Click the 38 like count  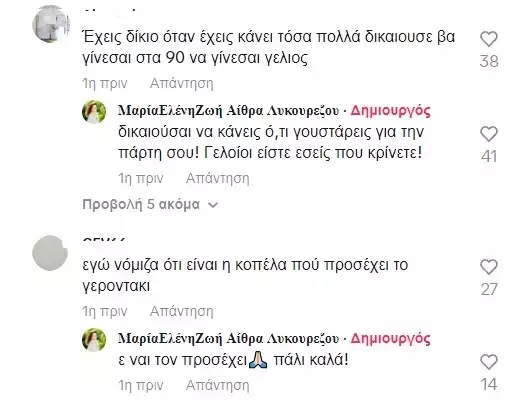[489, 61]
